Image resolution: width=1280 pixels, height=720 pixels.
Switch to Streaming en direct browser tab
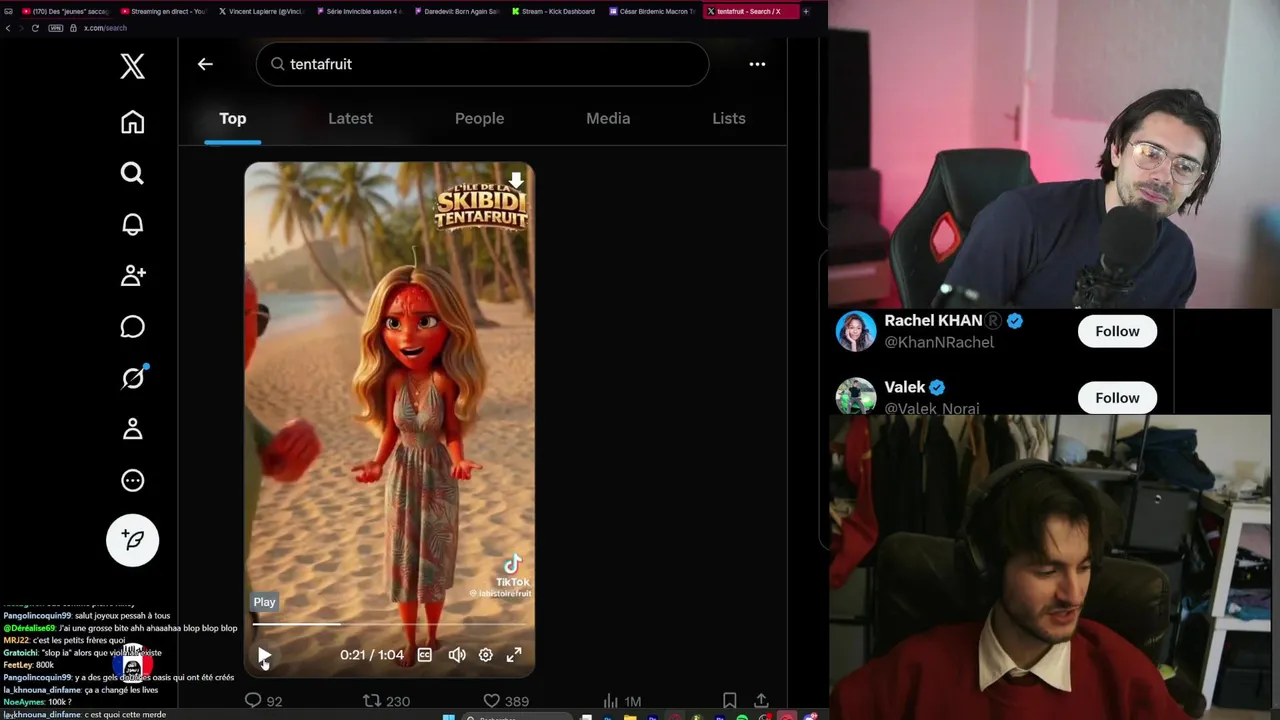coord(161,11)
